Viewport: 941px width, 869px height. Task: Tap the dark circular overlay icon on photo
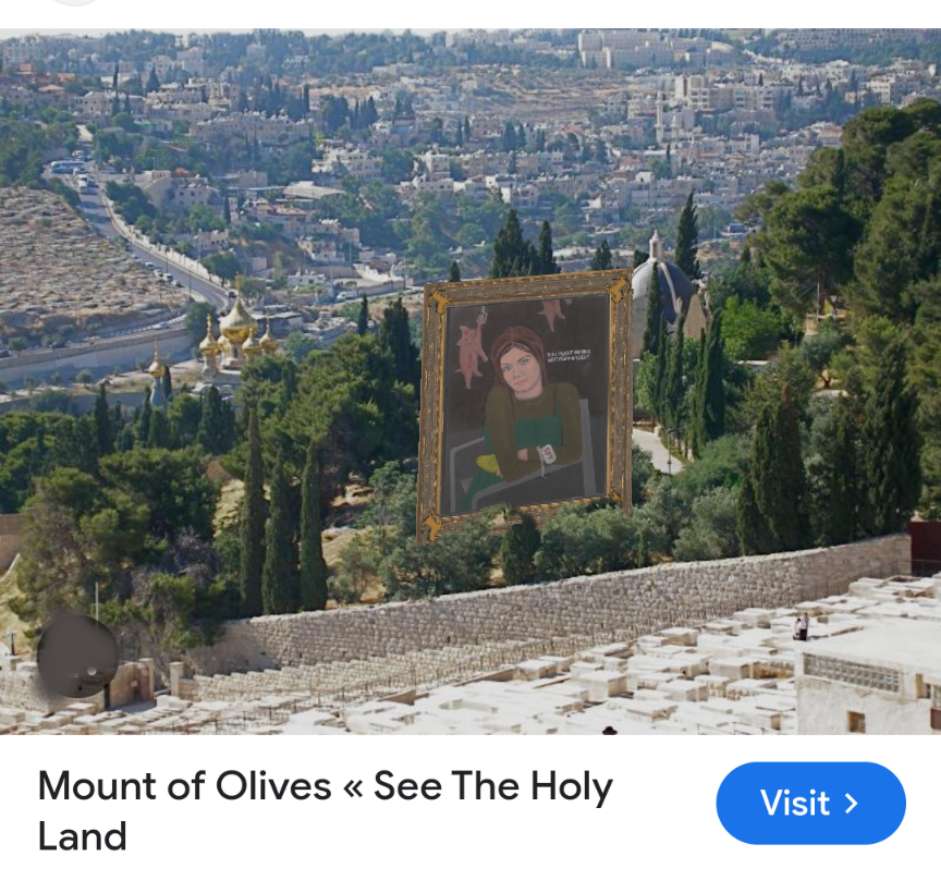tap(77, 656)
